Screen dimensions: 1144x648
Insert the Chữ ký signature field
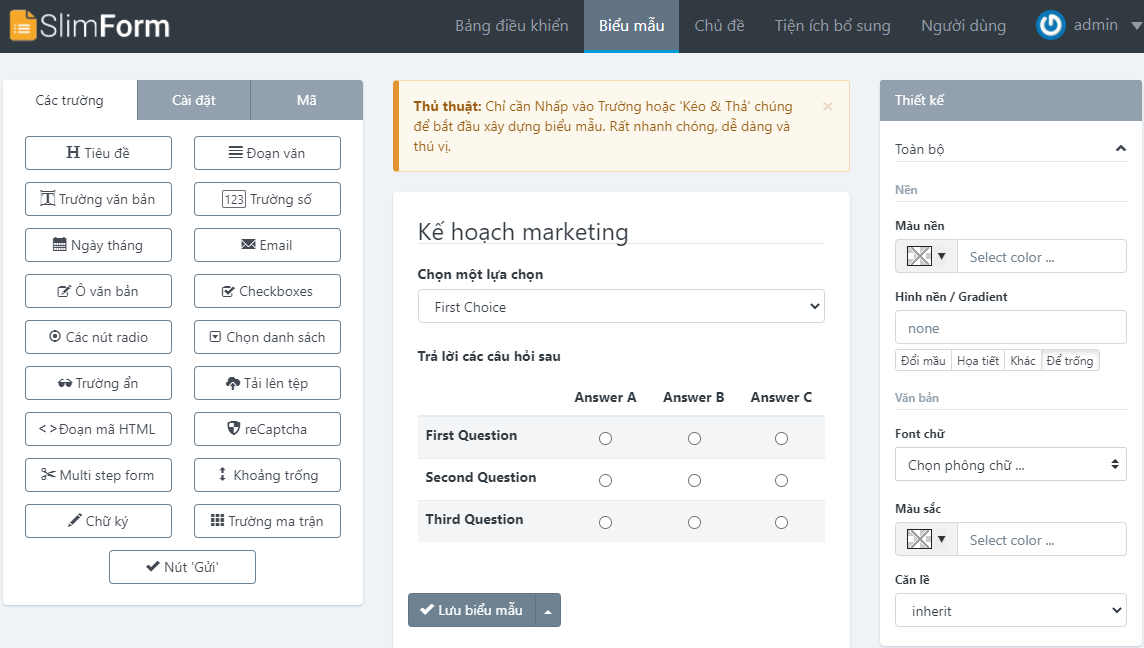pyautogui.click(x=98, y=521)
